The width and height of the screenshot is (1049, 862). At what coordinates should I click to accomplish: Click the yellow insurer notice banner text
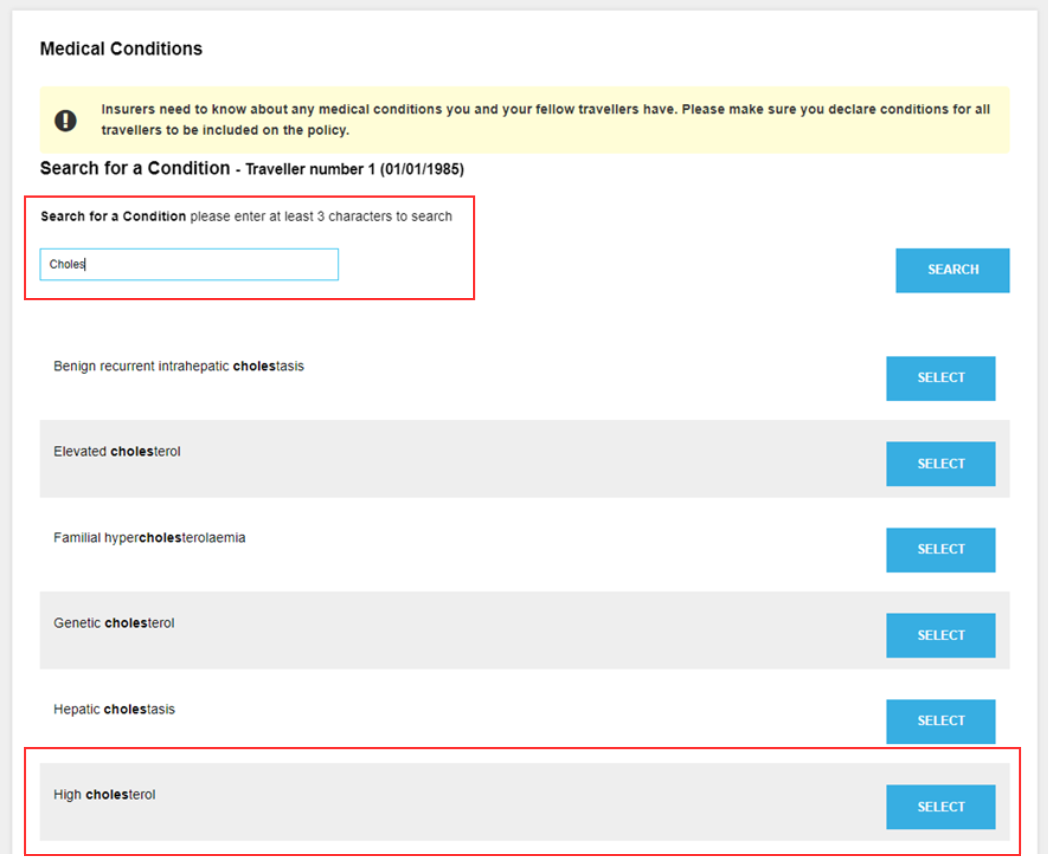(545, 120)
